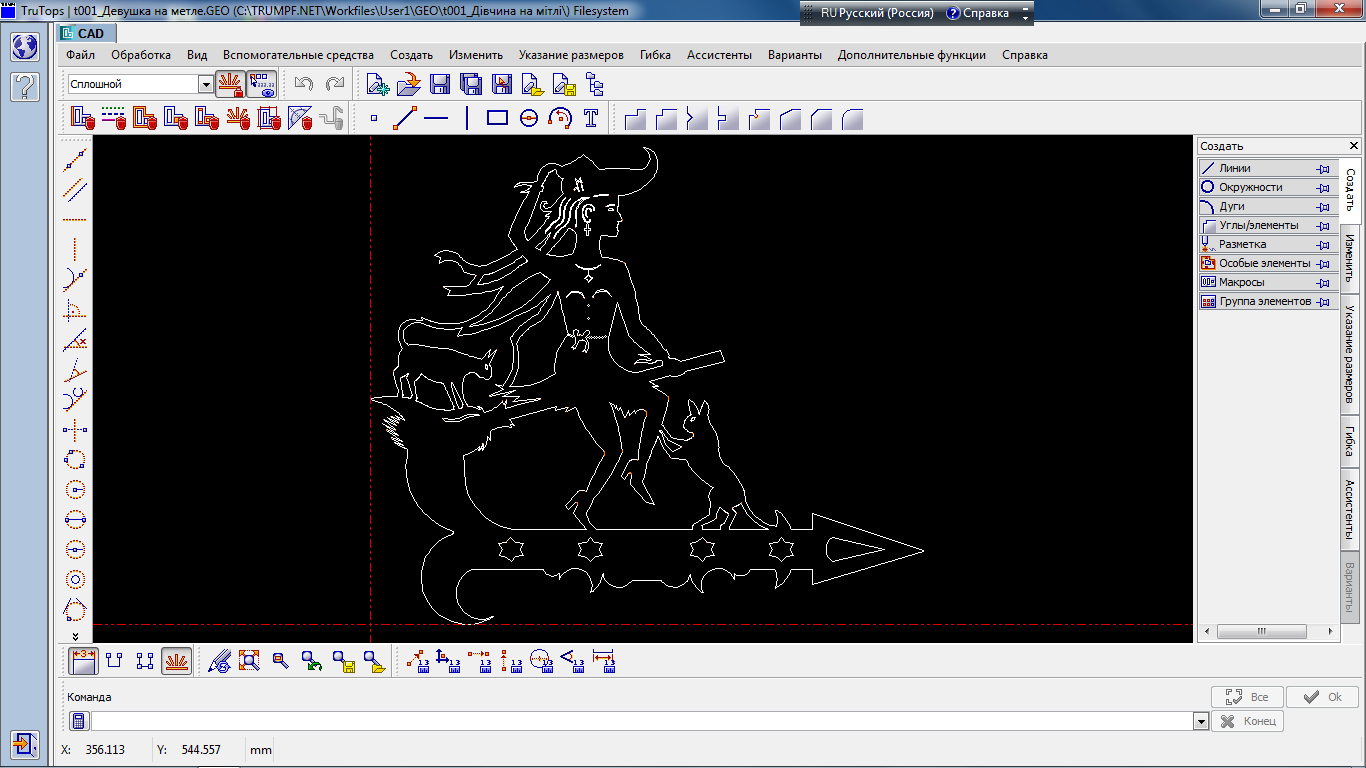
Task: Select the diagonal line drawing tool
Action: coord(405,118)
